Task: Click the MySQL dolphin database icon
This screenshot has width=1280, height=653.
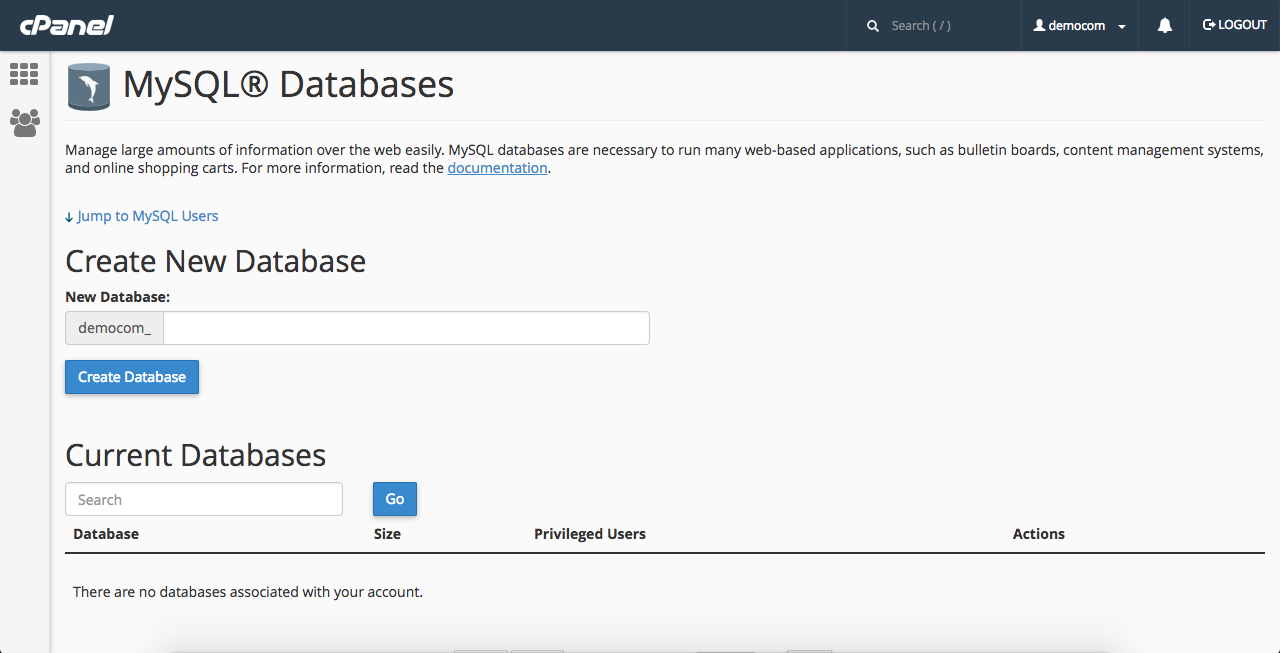Action: 88,86
